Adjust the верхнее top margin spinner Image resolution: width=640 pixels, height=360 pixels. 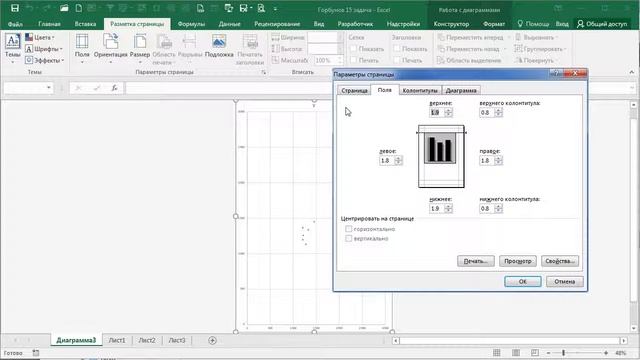448,113
